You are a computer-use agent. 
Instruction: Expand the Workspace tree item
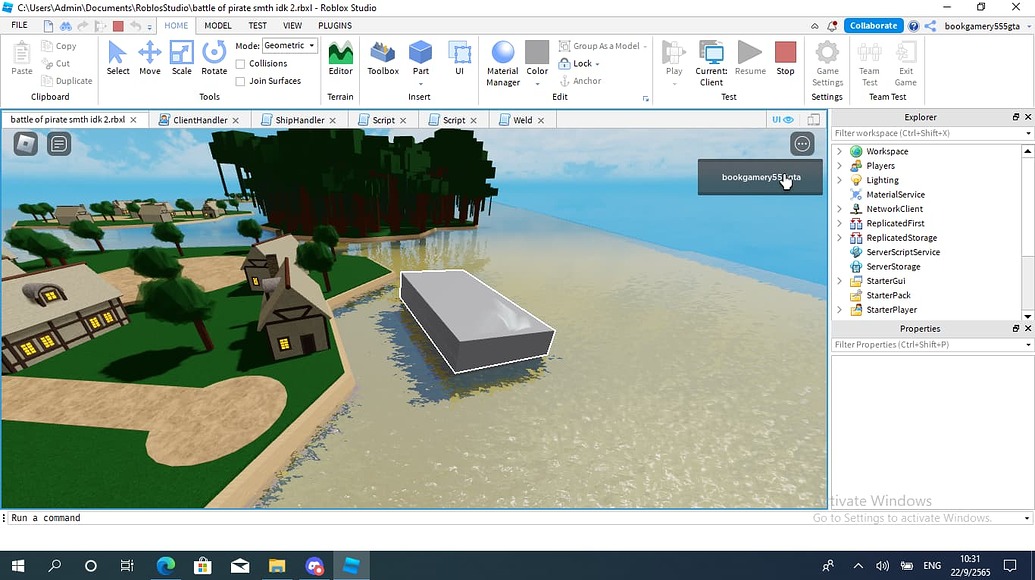tap(840, 151)
